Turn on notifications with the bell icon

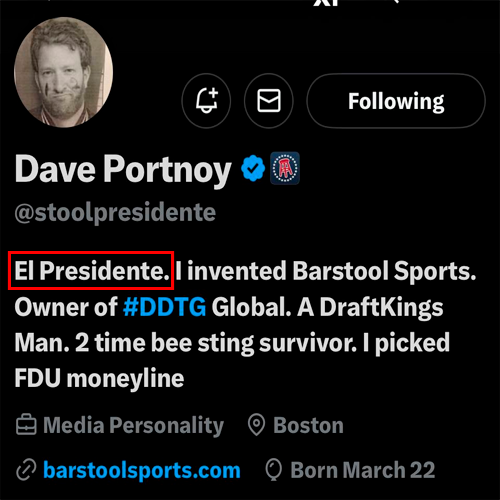[206, 100]
